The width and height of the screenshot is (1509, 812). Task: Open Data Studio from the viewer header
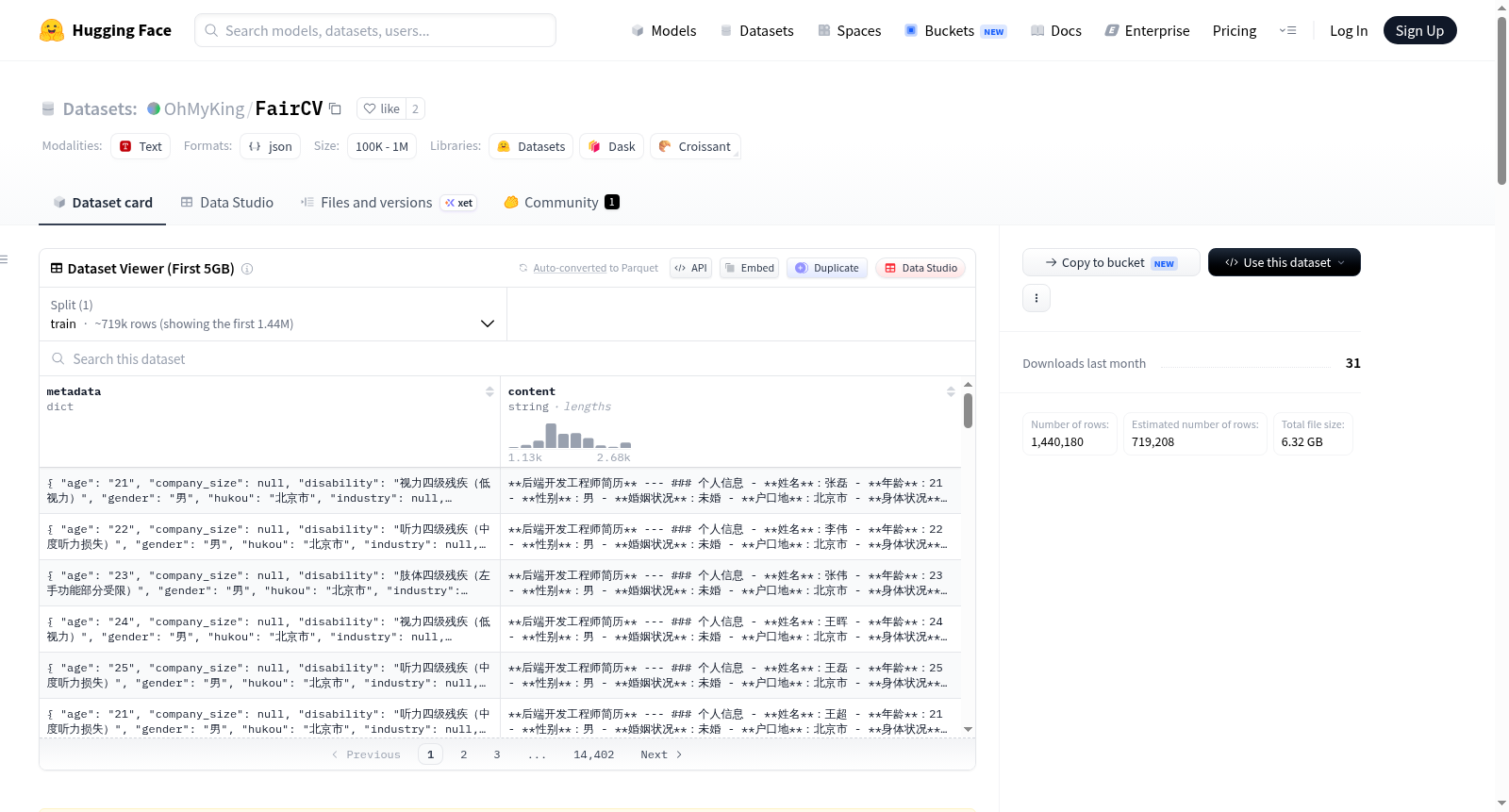(920, 268)
